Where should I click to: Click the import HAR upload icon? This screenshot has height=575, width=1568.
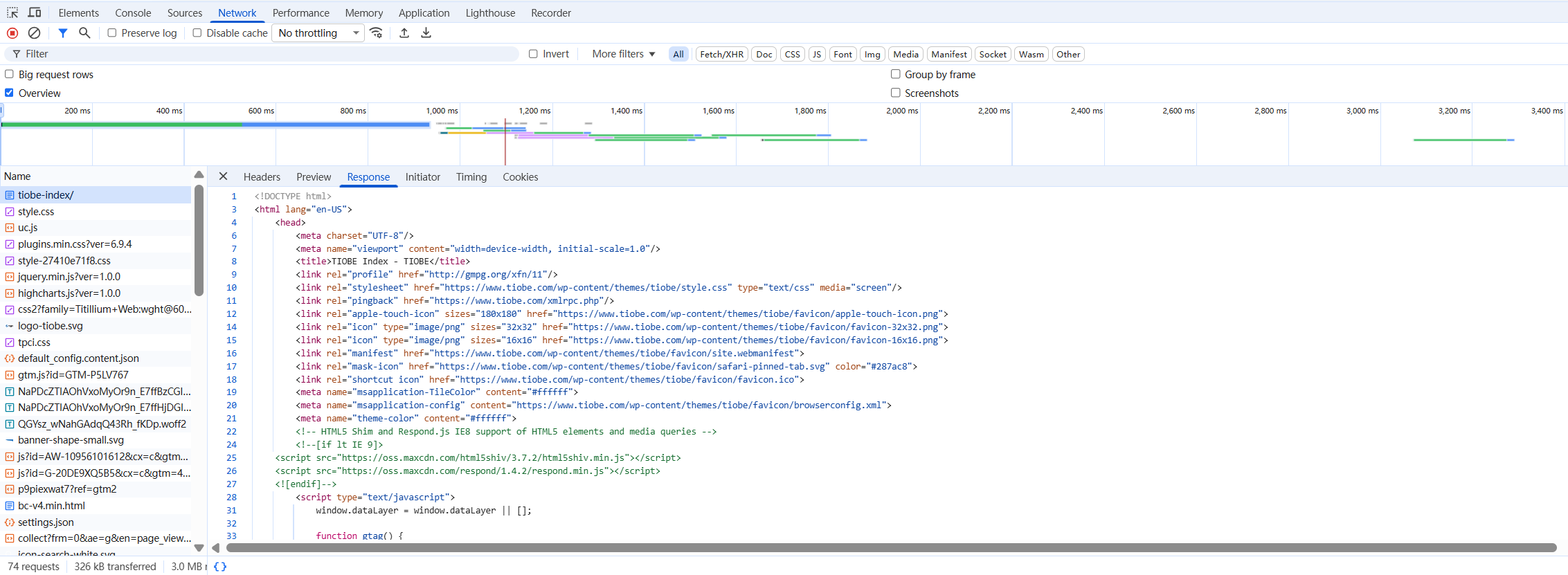(404, 33)
